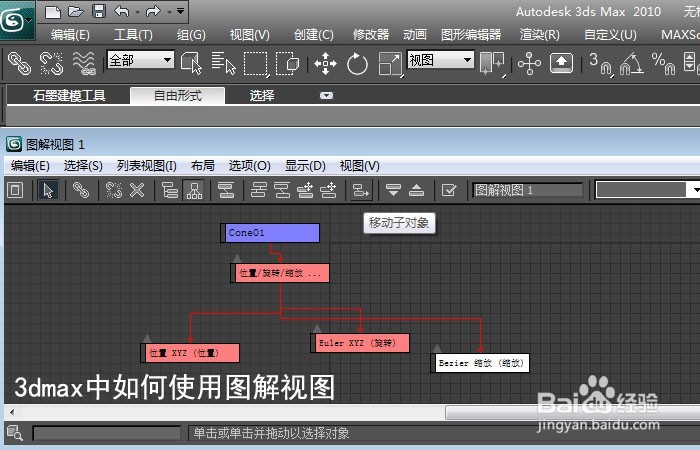Open 显示(D) menu in schematic view
This screenshot has width=700, height=450.
305,166
